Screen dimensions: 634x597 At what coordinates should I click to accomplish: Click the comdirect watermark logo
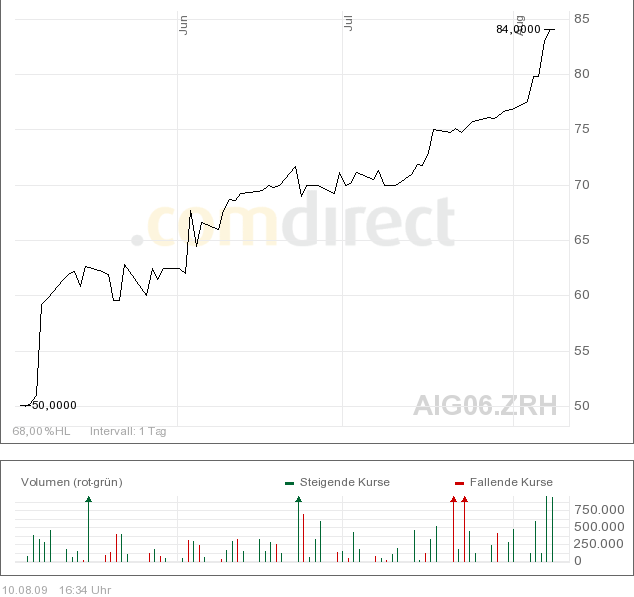[292, 222]
